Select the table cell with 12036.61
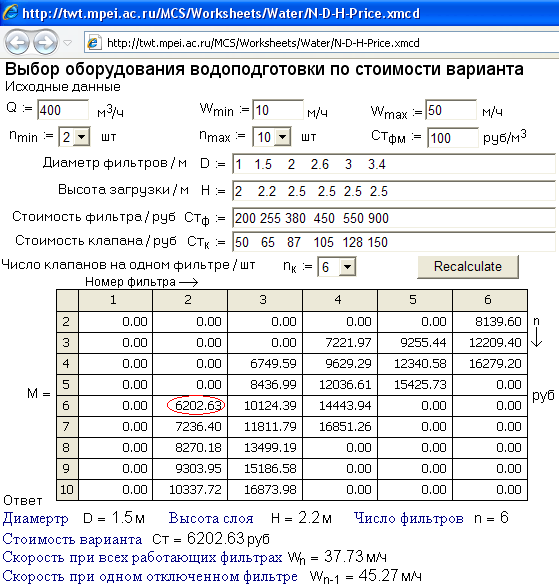Viewport: 559px width, 586px height. click(x=340, y=385)
